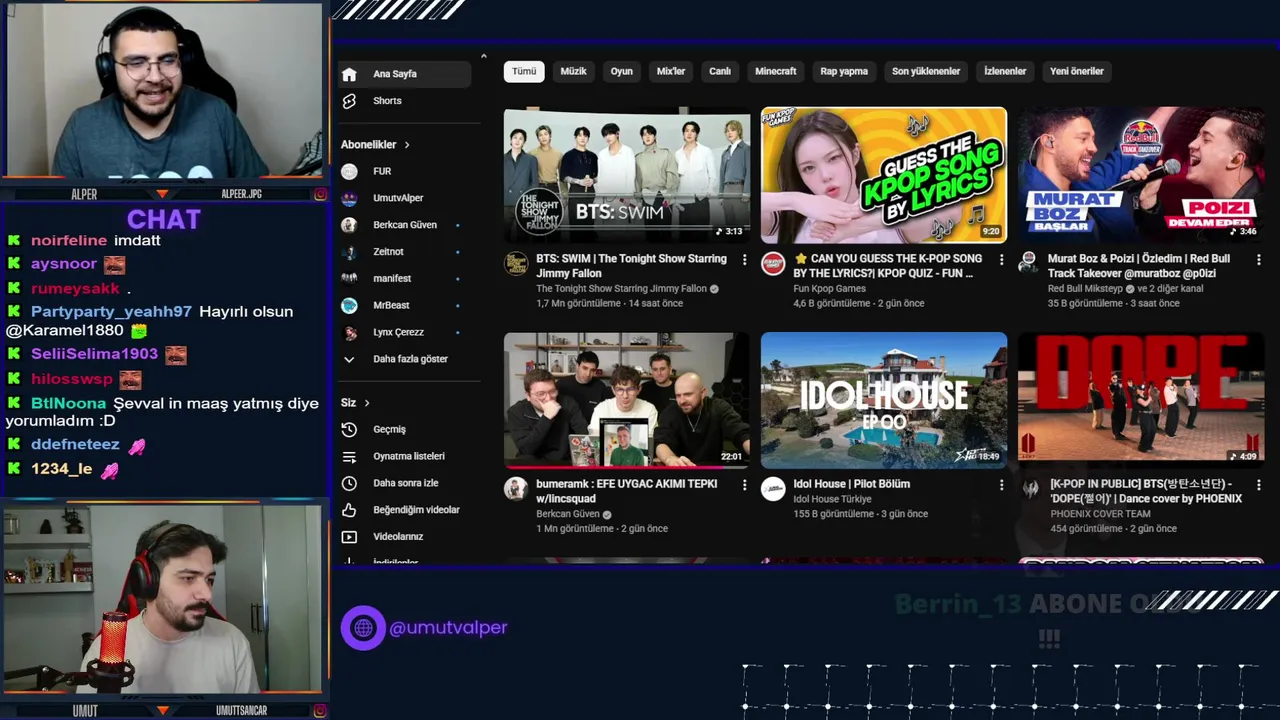The image size is (1280, 720).
Task: Click the Red Bull Miksteyp channel avatar
Action: (1029, 264)
